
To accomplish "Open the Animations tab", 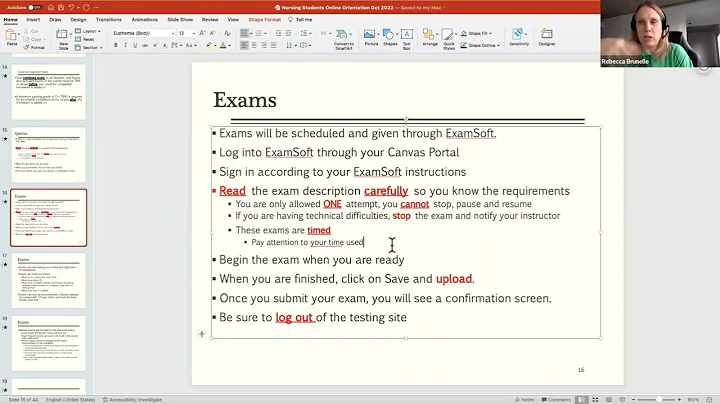I will (x=145, y=20).
